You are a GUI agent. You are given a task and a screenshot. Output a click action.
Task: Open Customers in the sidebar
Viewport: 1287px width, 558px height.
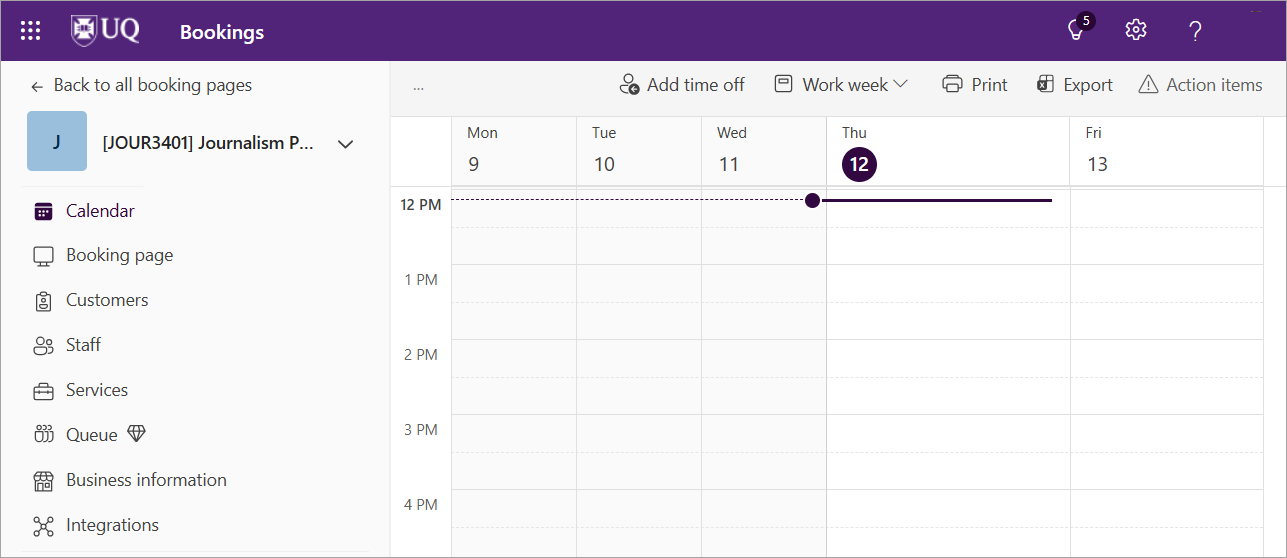[x=106, y=300]
